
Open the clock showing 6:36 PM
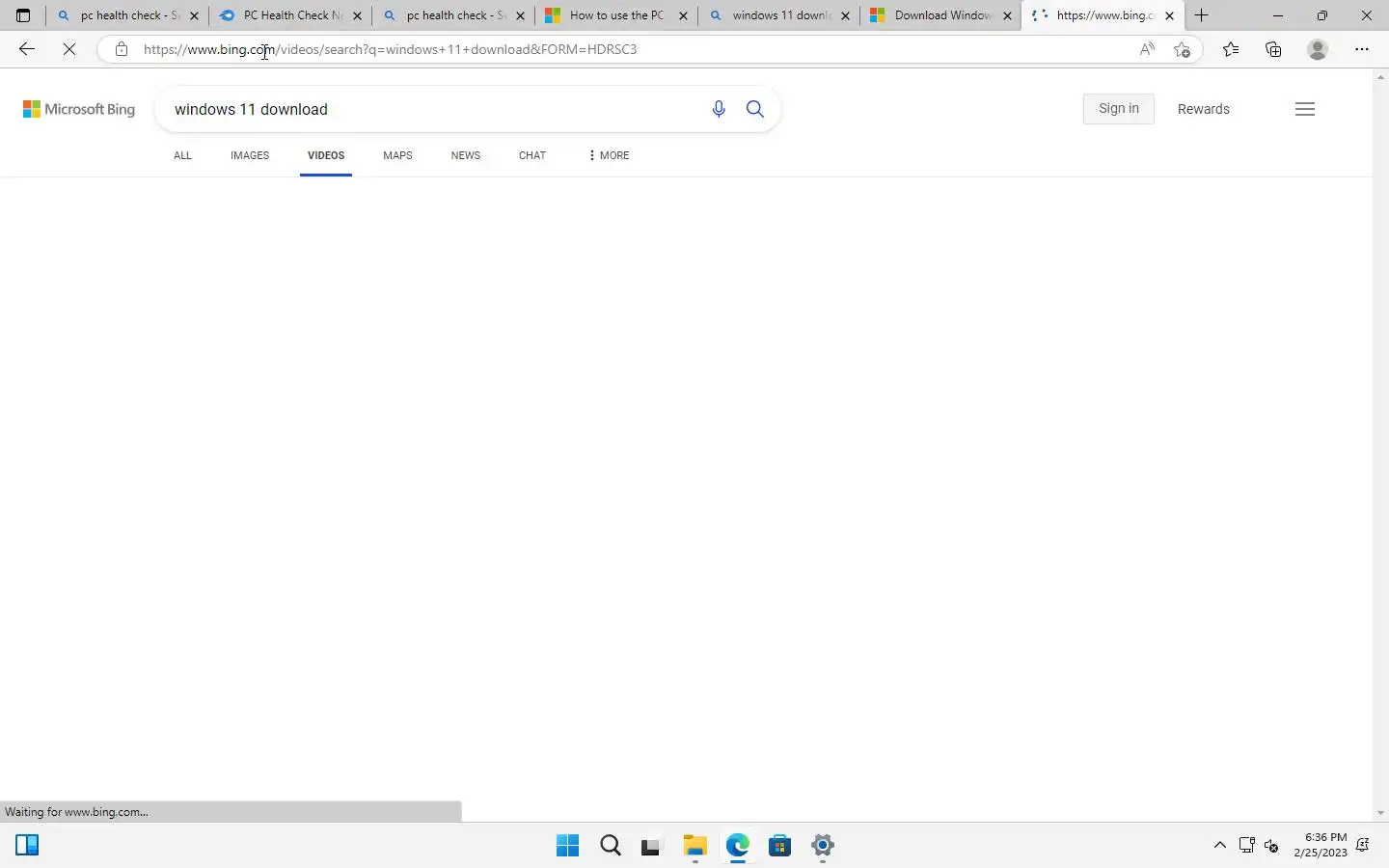1321,845
